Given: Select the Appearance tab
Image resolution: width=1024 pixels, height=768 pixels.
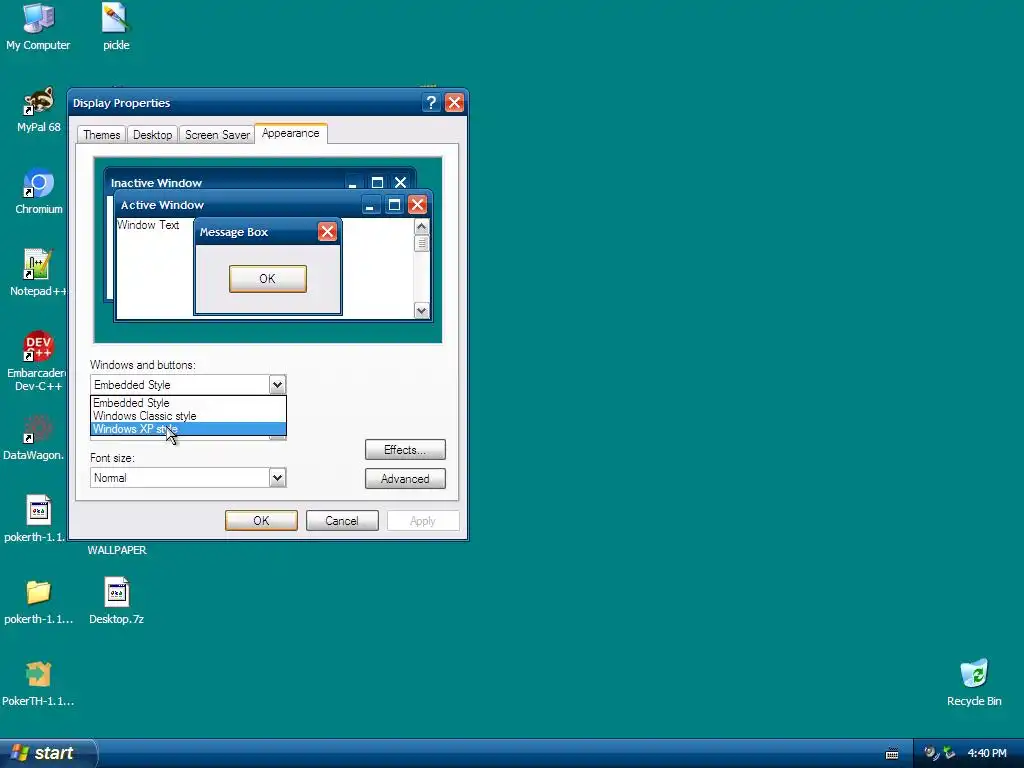Looking at the screenshot, I should [x=291, y=133].
